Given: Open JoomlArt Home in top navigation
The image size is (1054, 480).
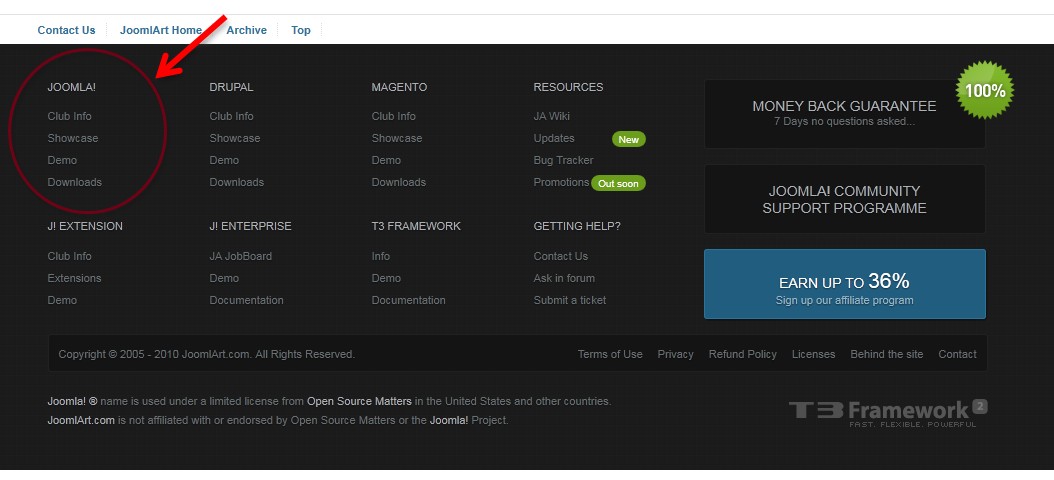Looking at the screenshot, I should coord(161,30).
